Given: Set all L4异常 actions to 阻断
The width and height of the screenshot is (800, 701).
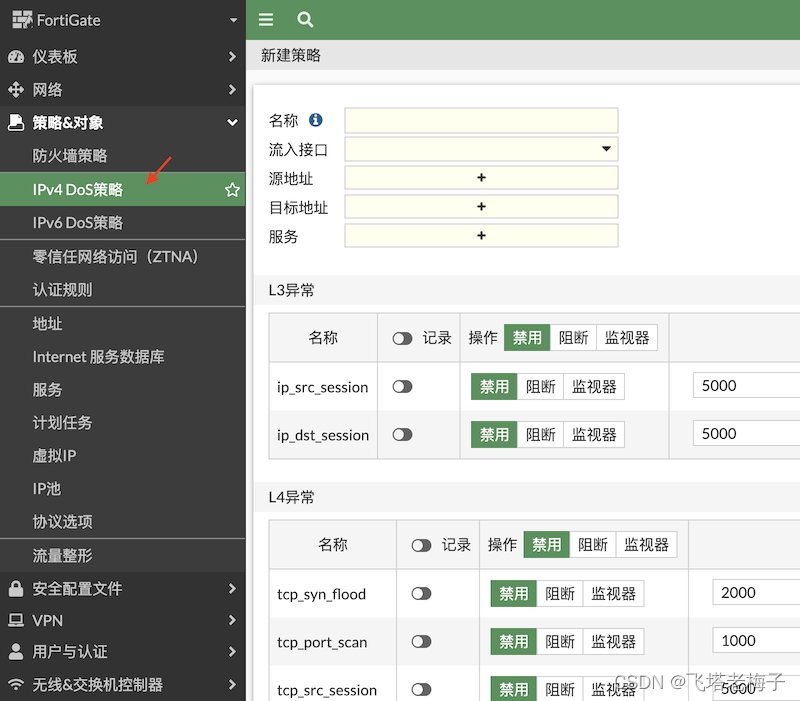Looking at the screenshot, I should tap(592, 545).
